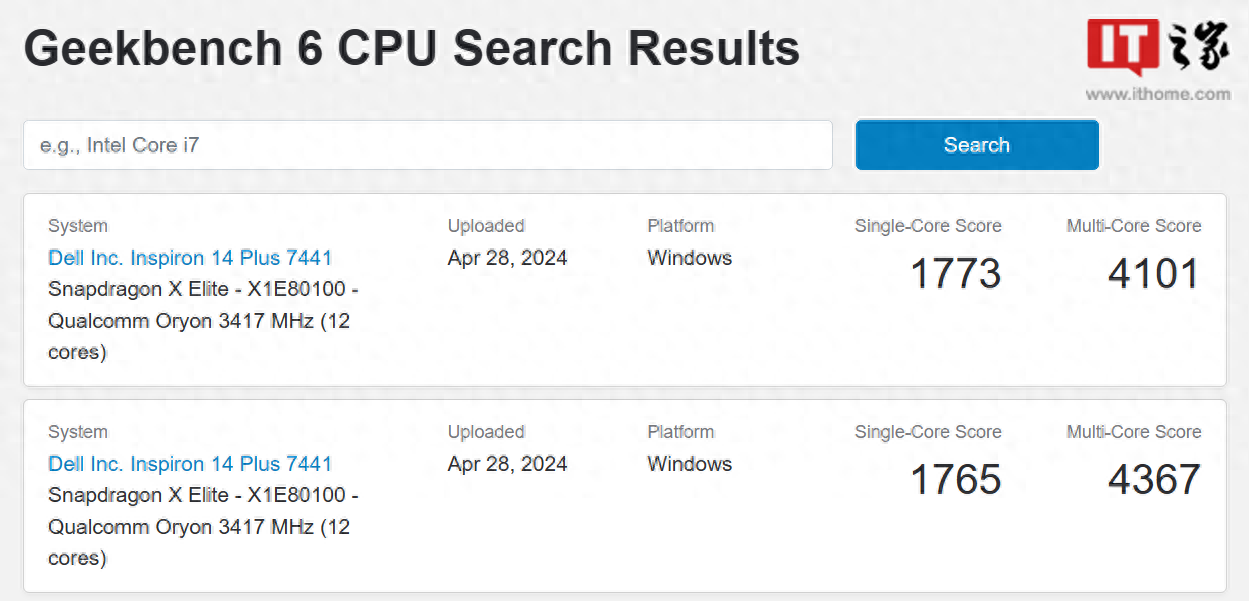The image size is (1249, 601).
Task: Click Windows platform in the first result
Action: point(689,258)
